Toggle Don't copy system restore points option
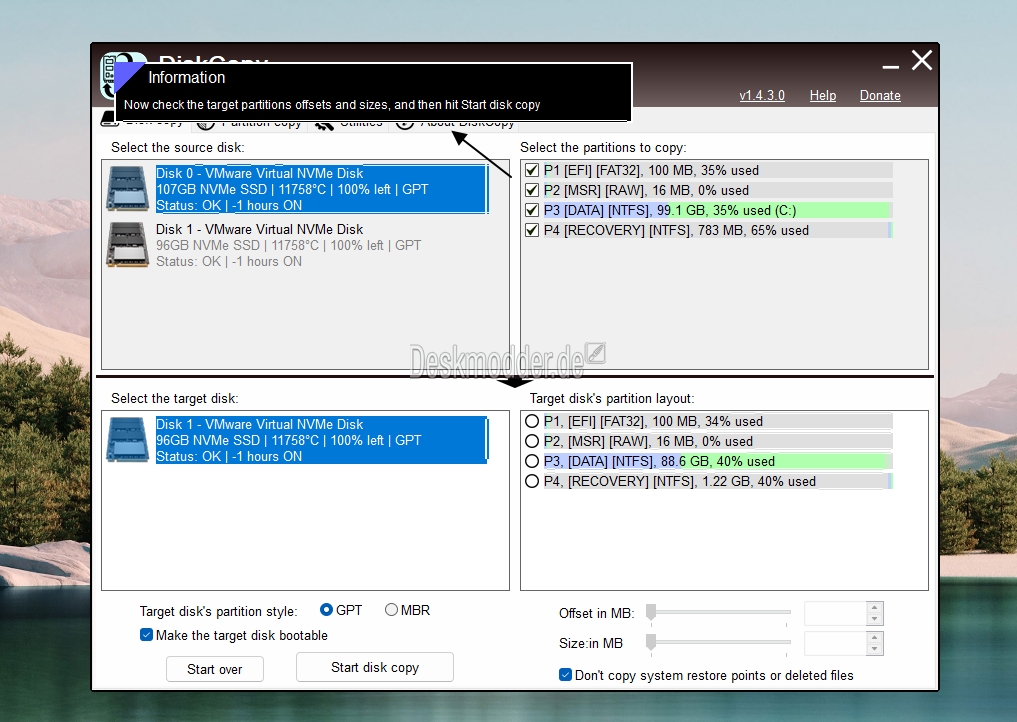 pyautogui.click(x=566, y=675)
